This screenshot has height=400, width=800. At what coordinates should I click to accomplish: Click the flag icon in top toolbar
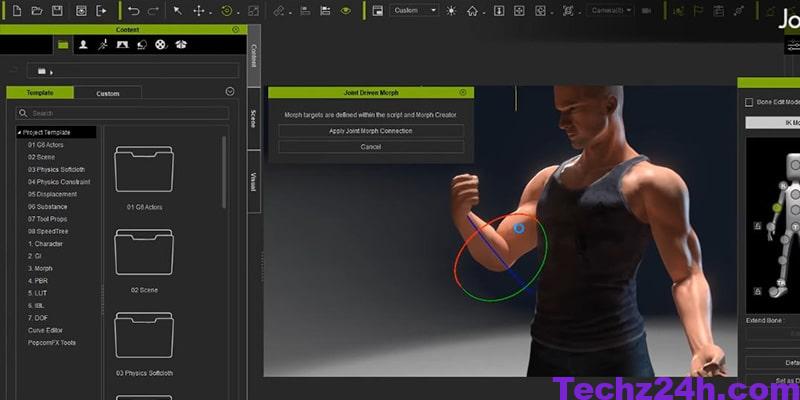(x=698, y=11)
